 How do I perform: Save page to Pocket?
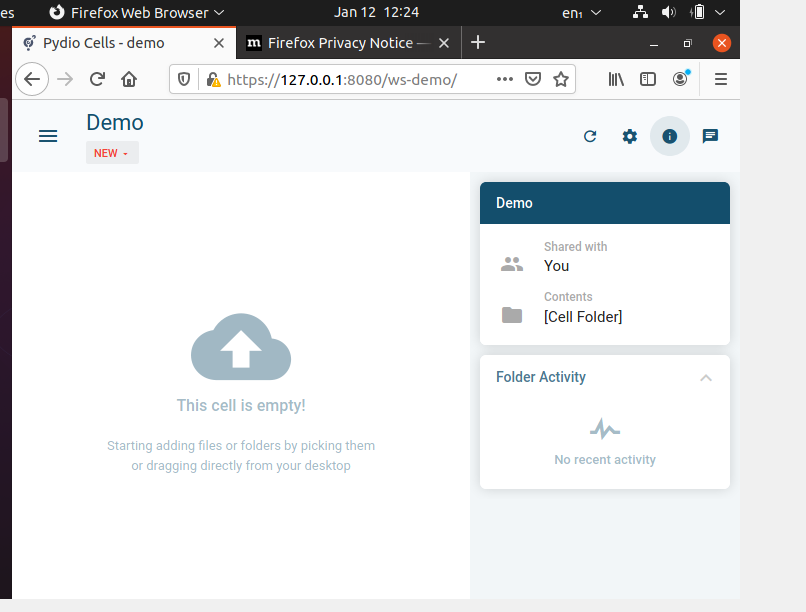(533, 79)
